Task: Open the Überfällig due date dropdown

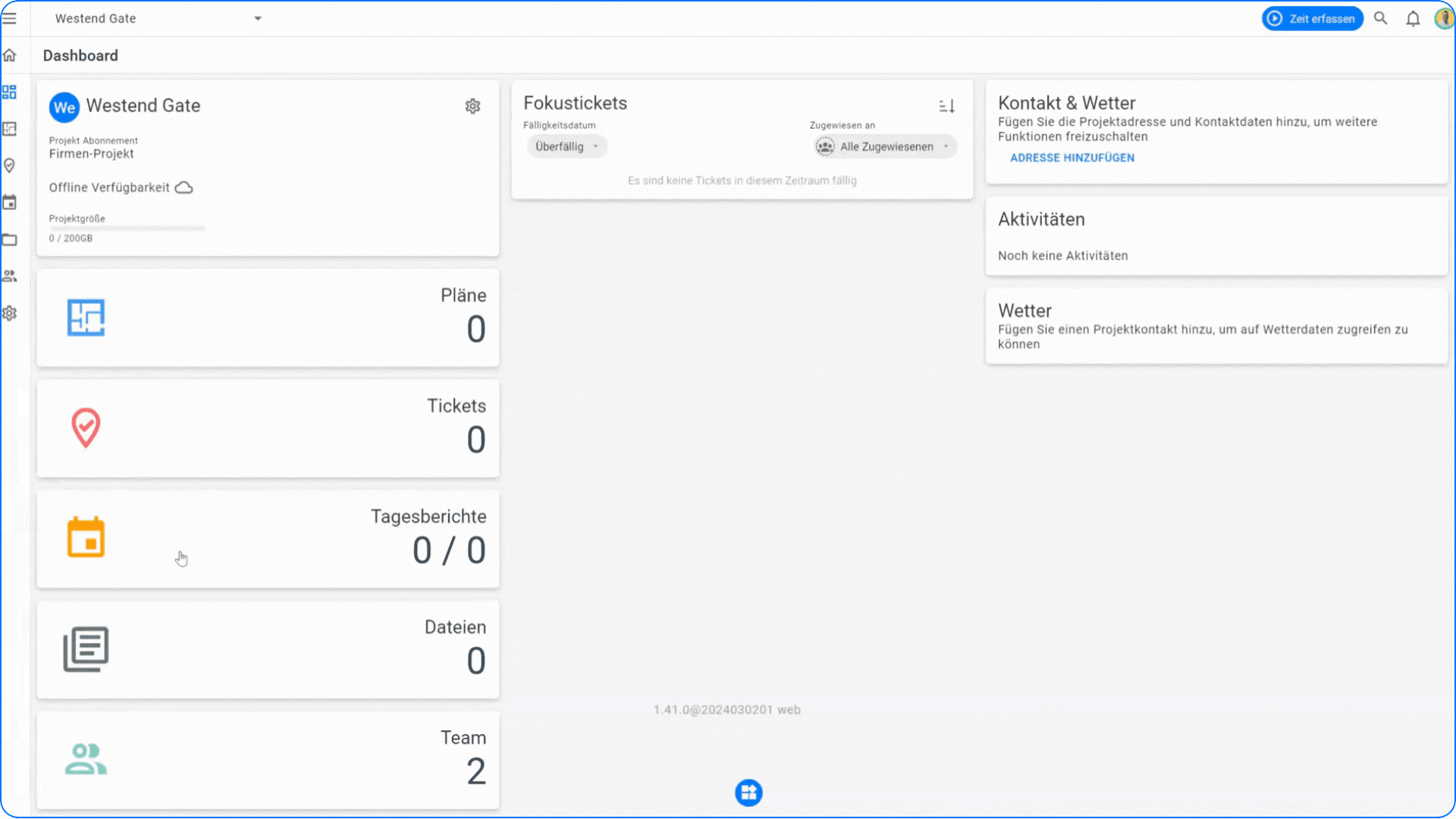Action: click(566, 146)
